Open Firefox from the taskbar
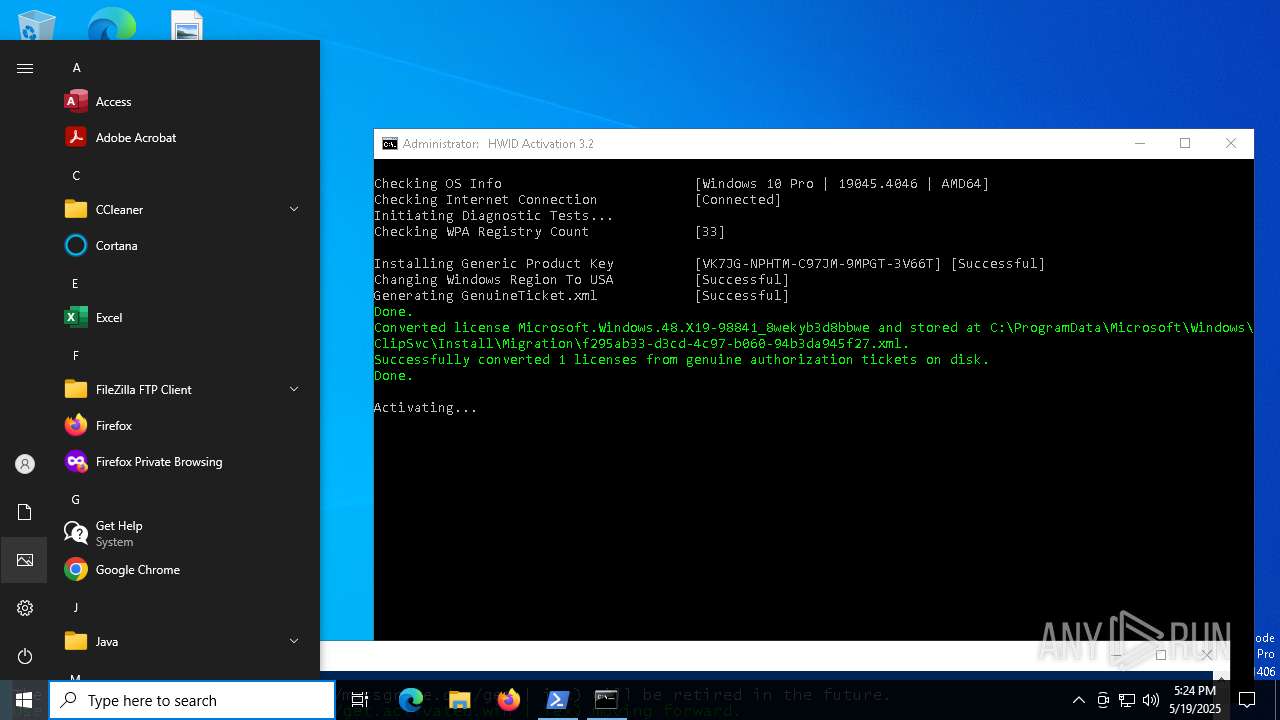This screenshot has height=720, width=1280. tap(508, 700)
